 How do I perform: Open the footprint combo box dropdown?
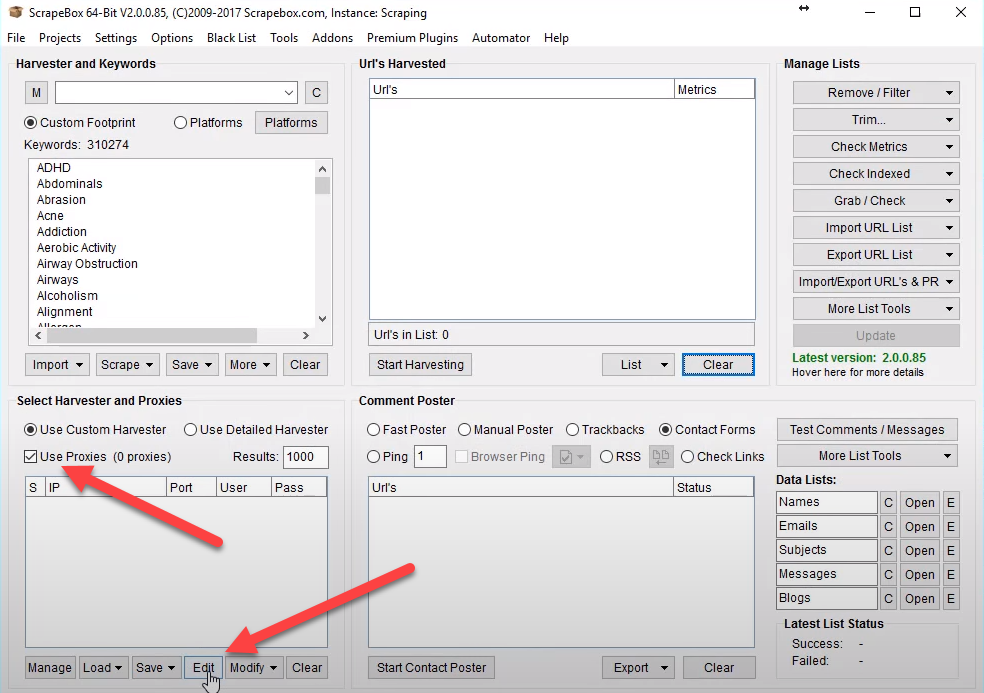coord(289,93)
